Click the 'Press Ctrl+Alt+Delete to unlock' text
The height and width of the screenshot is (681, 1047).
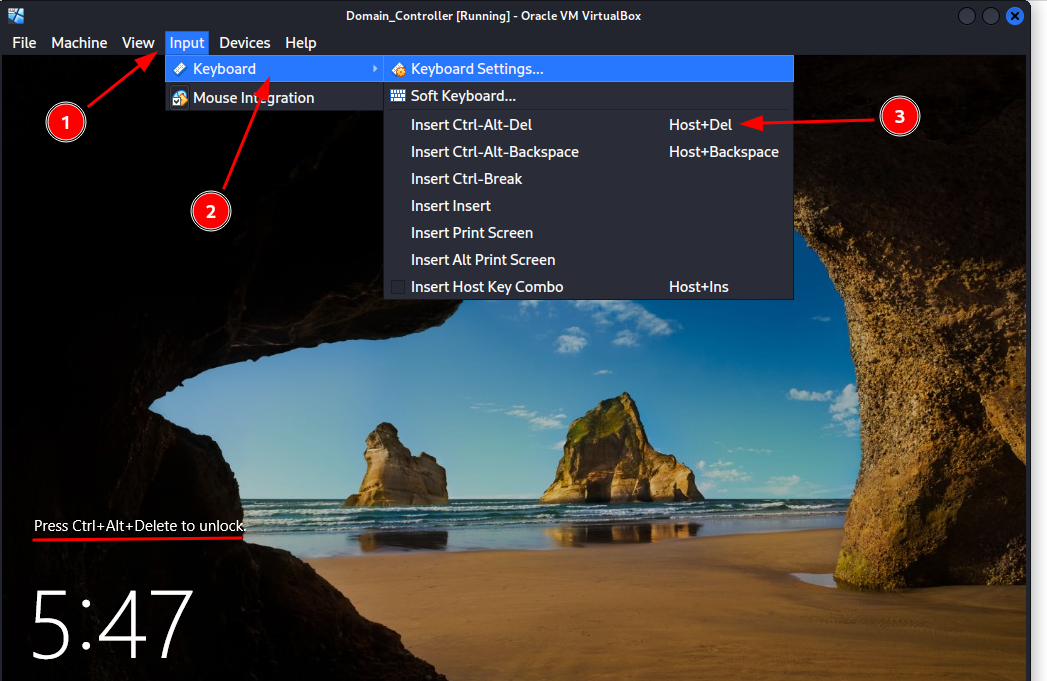point(140,526)
